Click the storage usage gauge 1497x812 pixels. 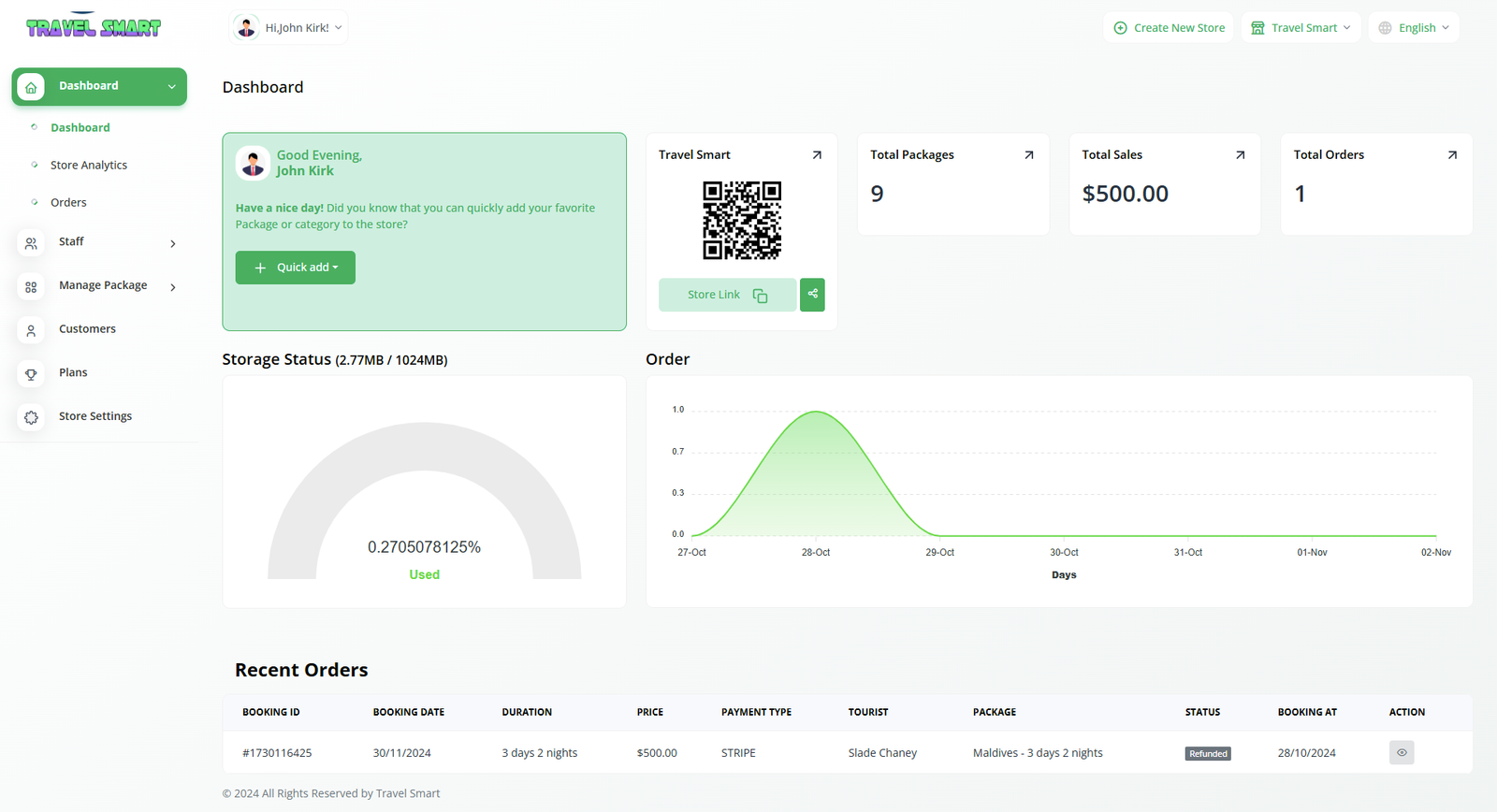[x=424, y=500]
